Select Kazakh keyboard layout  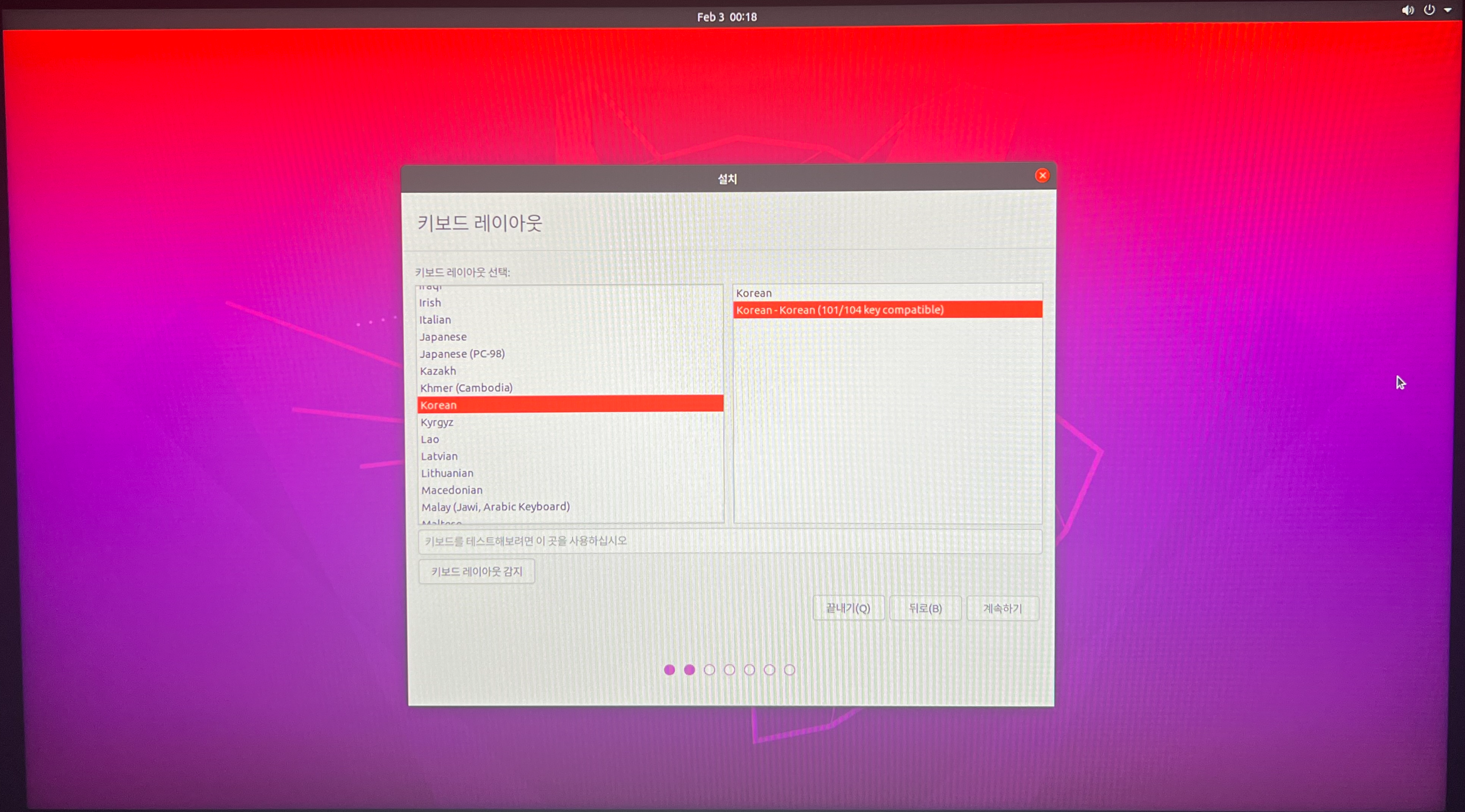(x=438, y=371)
